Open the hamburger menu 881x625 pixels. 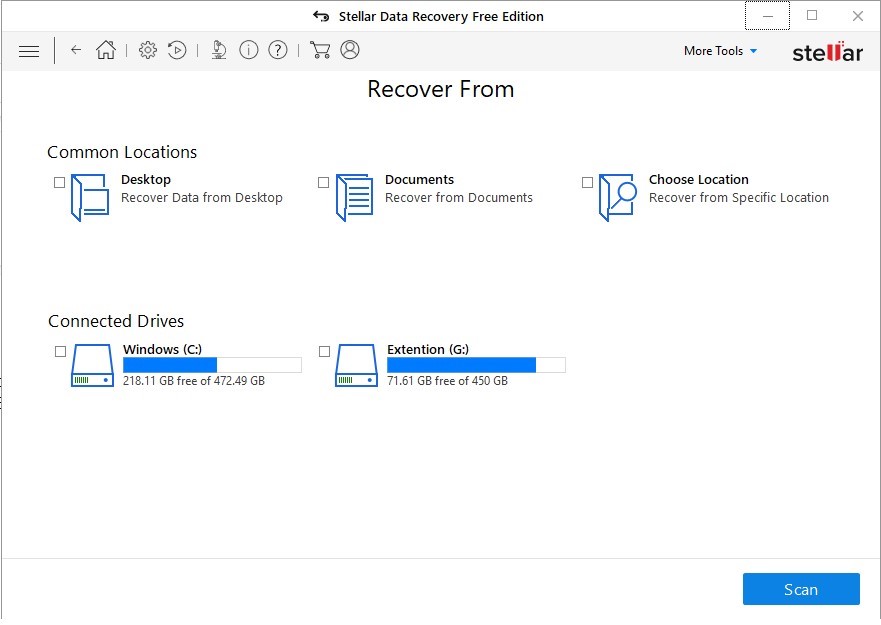pyautogui.click(x=29, y=51)
